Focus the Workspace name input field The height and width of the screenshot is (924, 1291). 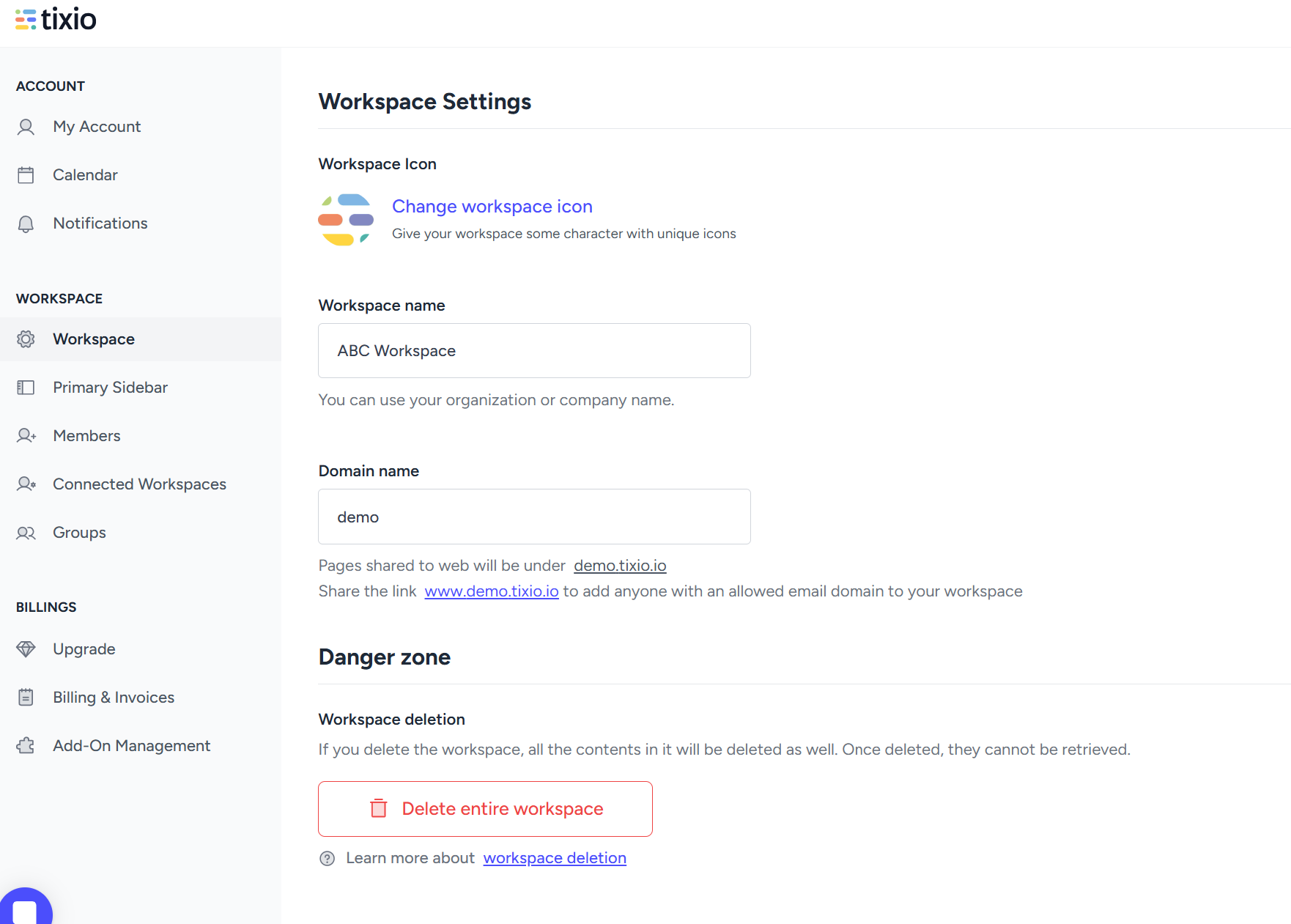click(x=534, y=351)
